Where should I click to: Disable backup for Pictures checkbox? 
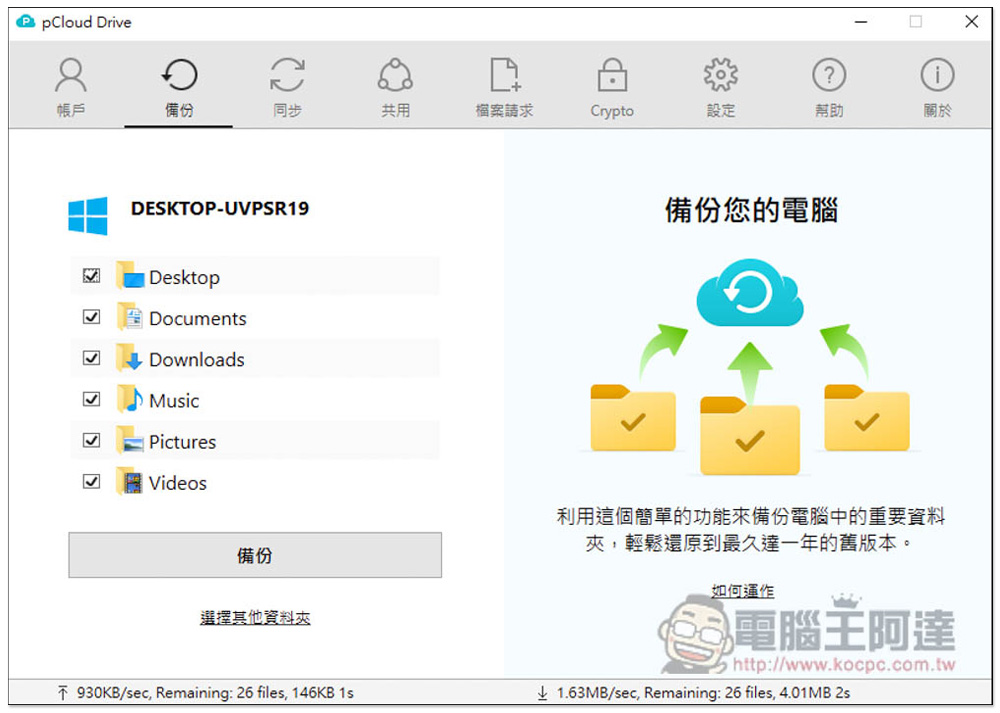coord(92,440)
